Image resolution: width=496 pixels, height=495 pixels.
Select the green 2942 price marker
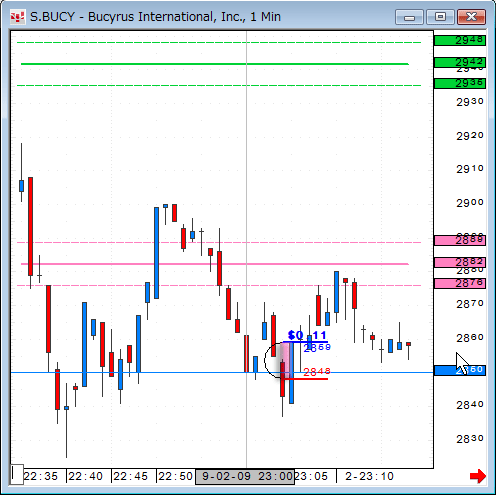(x=460, y=62)
